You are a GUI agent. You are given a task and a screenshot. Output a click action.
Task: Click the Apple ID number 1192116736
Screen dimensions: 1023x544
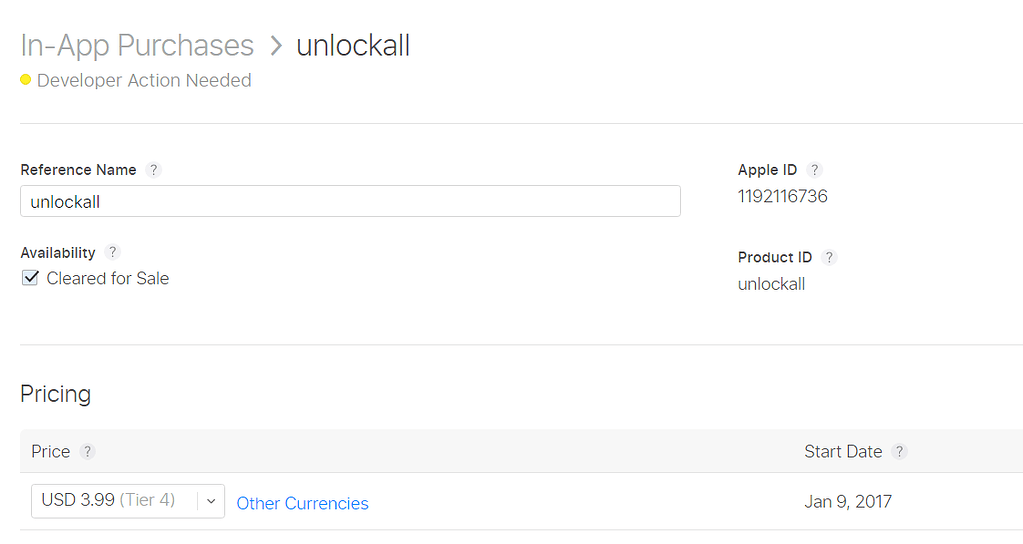(x=782, y=196)
